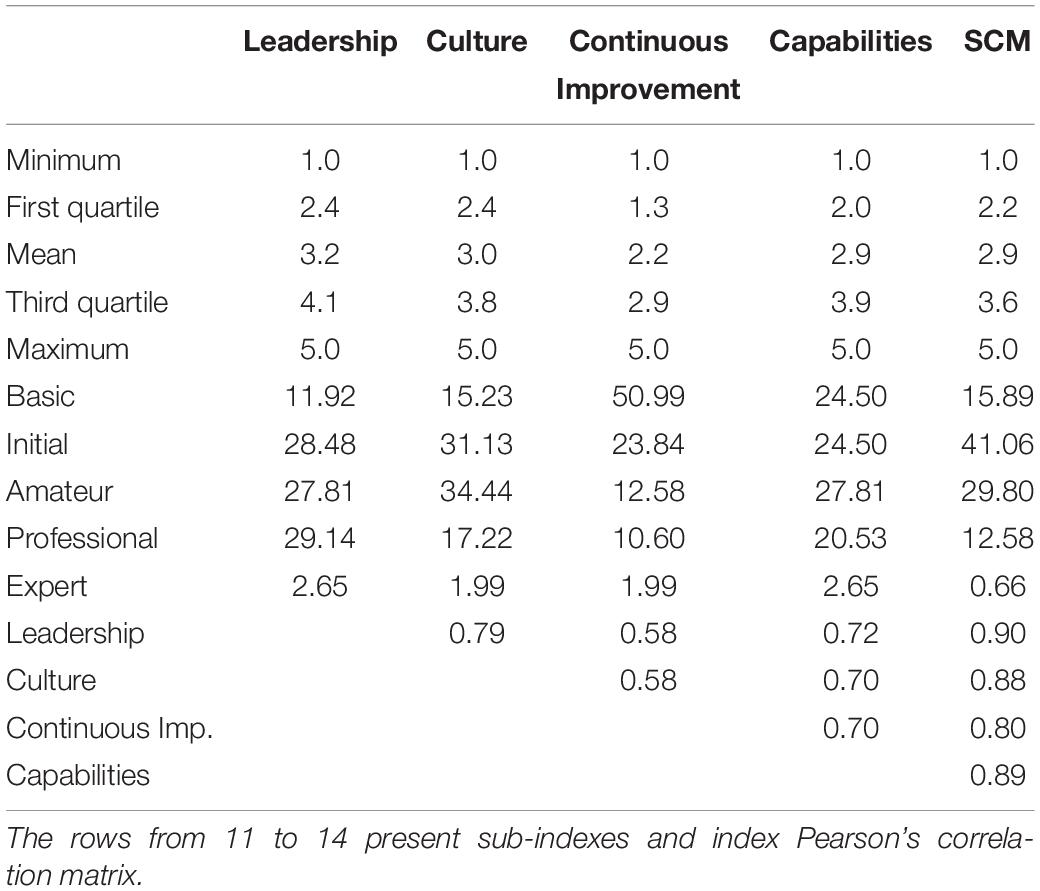Click the Culture Amateur value 34.44
Screen dimensions: 1040x891
pyautogui.click(x=476, y=491)
